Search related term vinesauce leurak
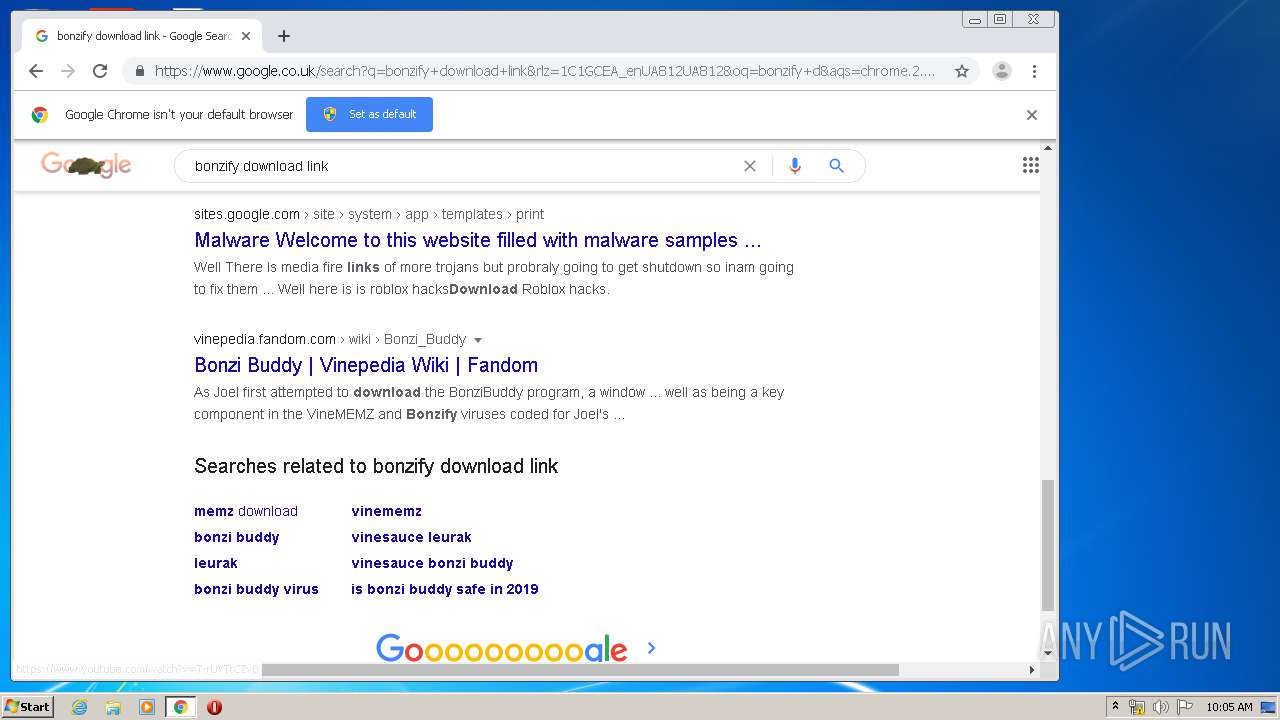The width and height of the screenshot is (1280, 720). point(411,537)
